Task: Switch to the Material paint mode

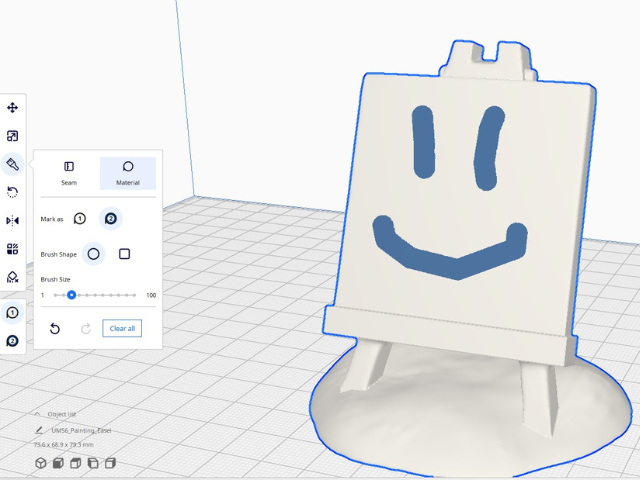Action: tap(128, 173)
